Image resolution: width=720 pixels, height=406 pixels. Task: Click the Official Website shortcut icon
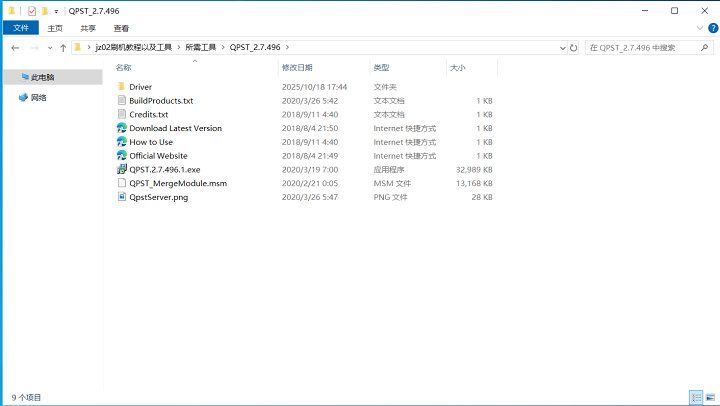(x=122, y=155)
